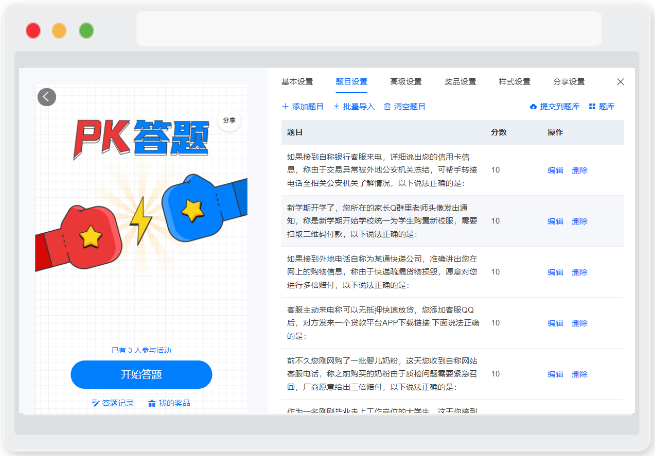Edit the 无抵押快速放贷 question
Image resolution: width=655 pixels, height=456 pixels.
pos(555,323)
